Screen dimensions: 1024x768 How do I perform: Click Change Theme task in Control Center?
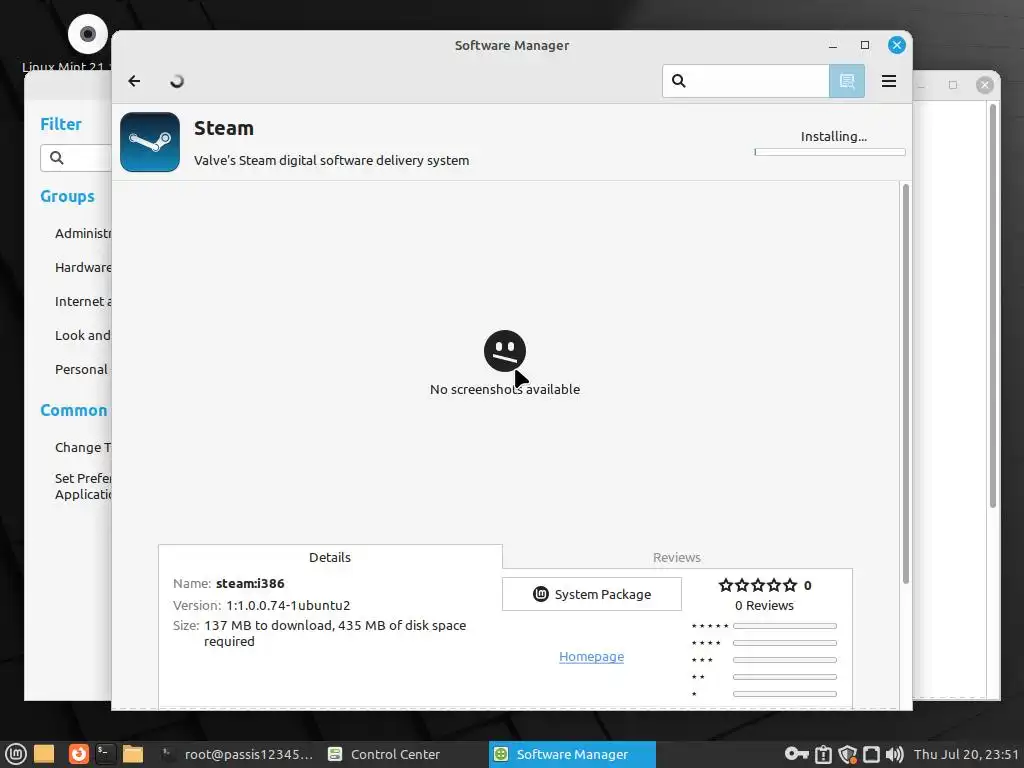(83, 447)
